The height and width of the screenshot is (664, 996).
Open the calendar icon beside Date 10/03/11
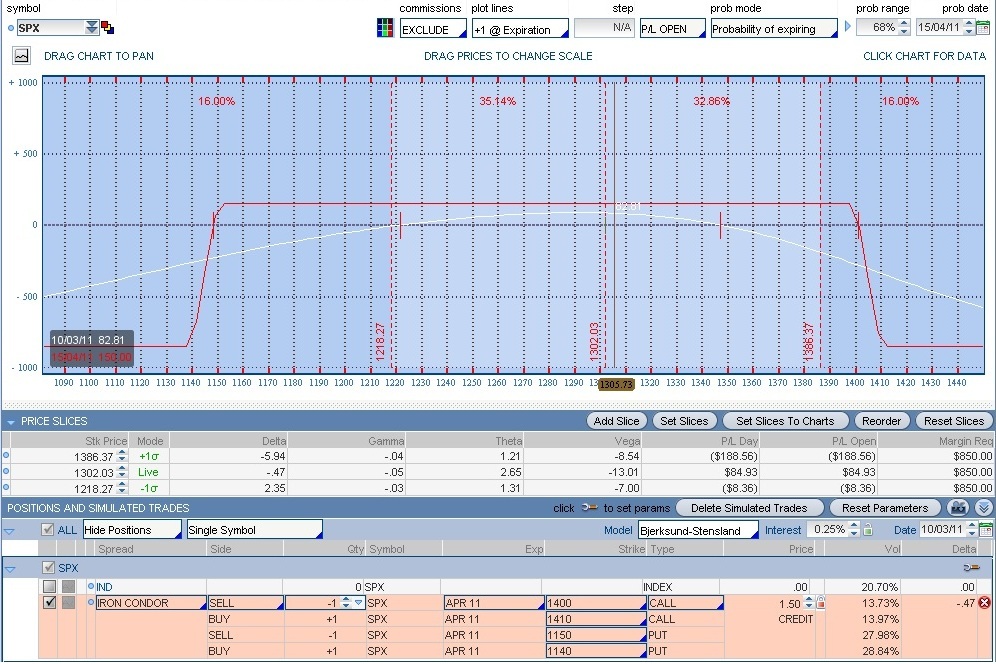pyautogui.click(x=985, y=530)
